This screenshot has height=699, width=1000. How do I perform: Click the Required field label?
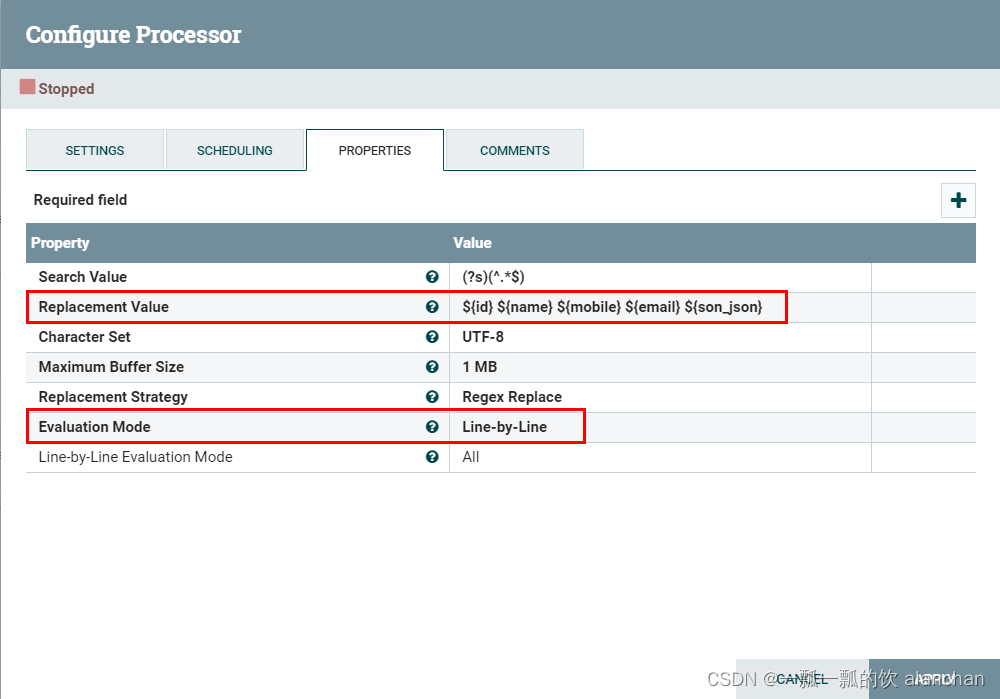click(x=80, y=200)
